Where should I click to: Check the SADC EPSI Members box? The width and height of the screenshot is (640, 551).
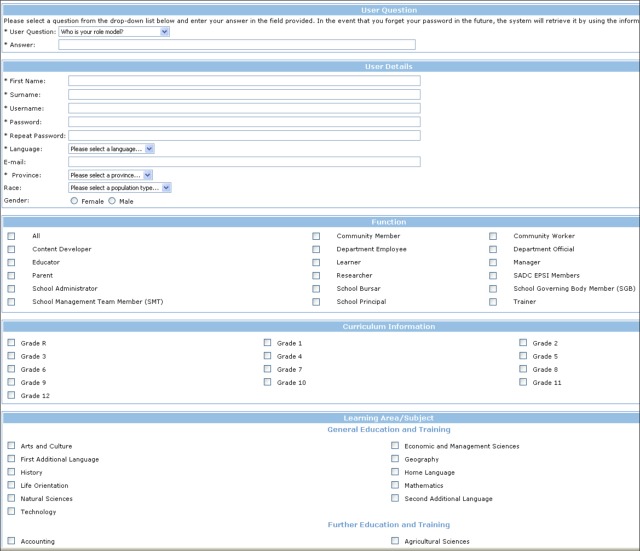pos(493,275)
